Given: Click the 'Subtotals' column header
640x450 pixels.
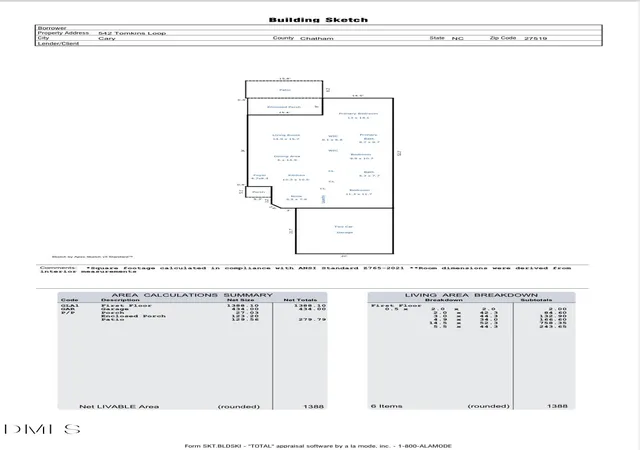Looking at the screenshot, I should pos(536,300).
